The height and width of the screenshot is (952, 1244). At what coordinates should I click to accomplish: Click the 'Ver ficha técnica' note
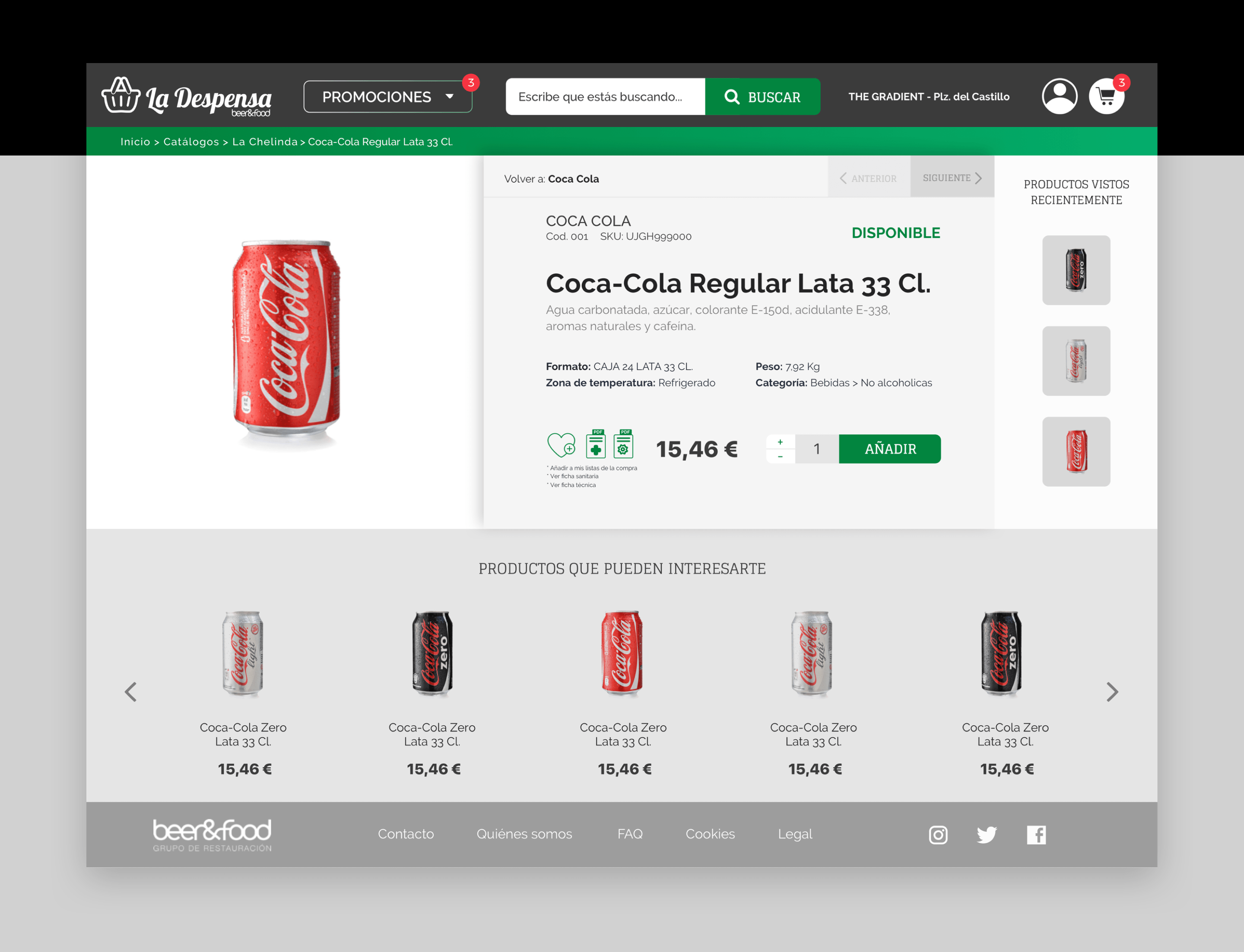572,485
